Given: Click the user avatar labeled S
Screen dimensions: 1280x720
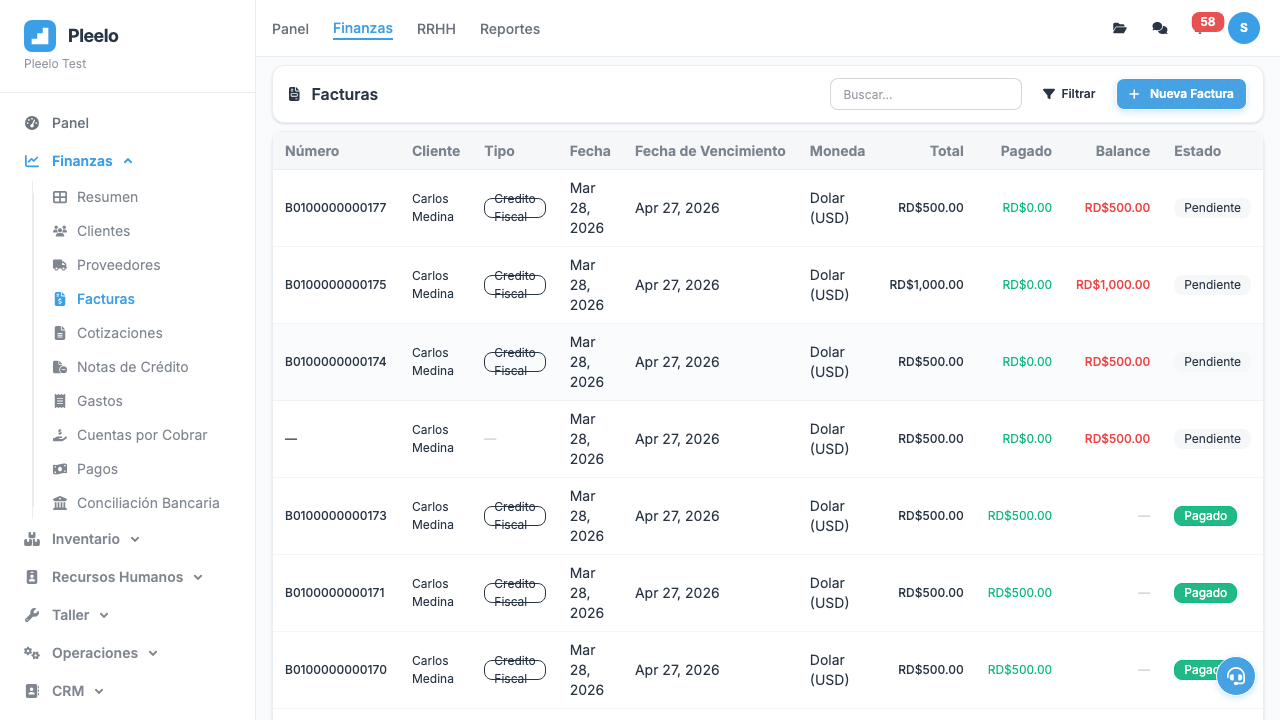Looking at the screenshot, I should pos(1244,28).
